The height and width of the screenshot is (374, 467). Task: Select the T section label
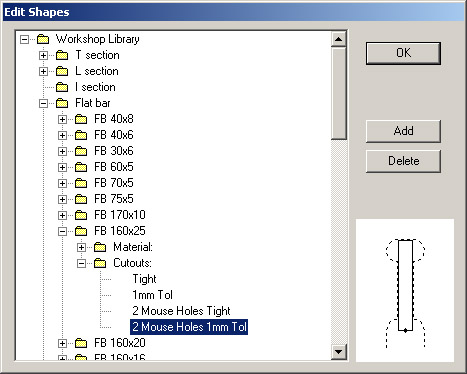97,55
